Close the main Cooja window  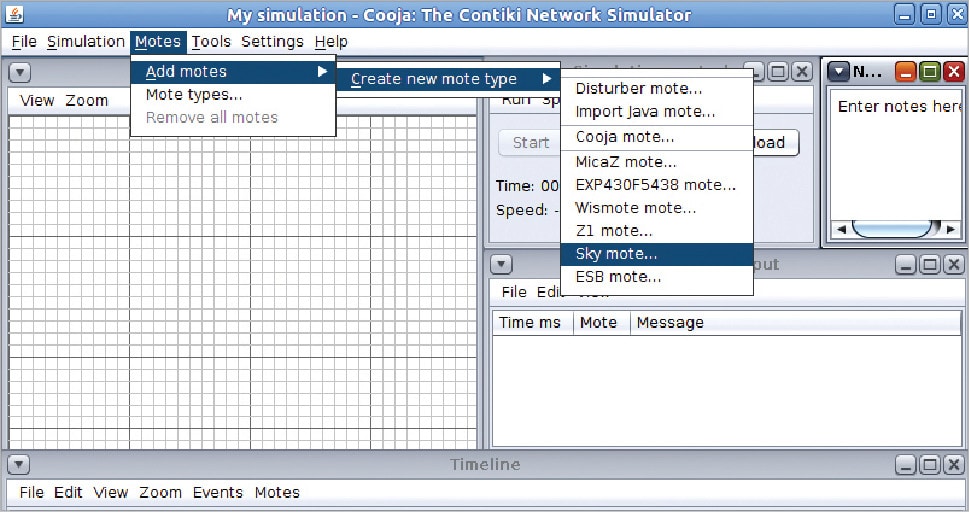[x=957, y=14]
